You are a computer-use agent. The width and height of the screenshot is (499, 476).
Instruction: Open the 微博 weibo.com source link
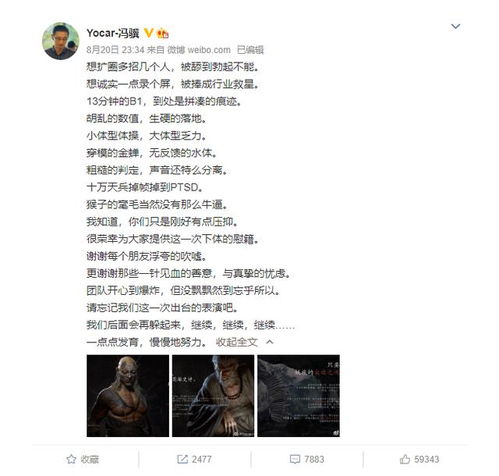coord(199,50)
